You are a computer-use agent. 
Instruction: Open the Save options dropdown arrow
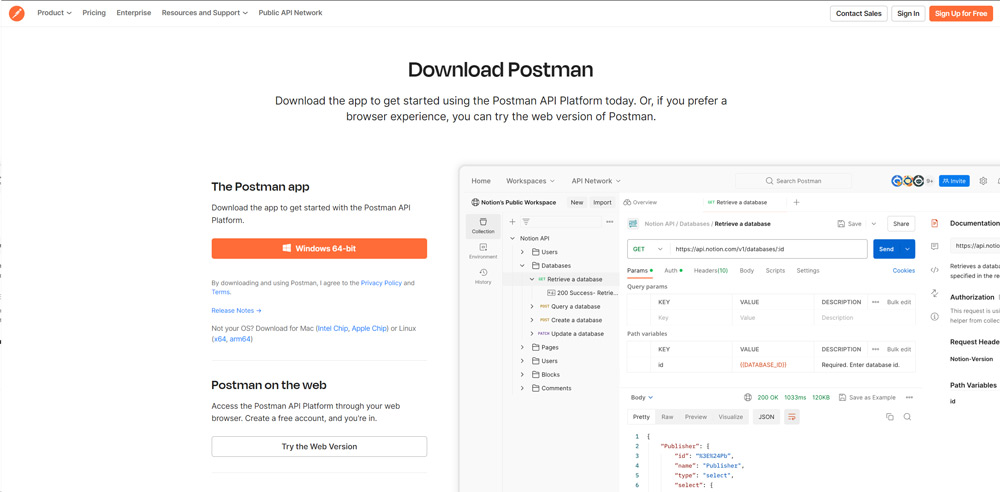coord(874,224)
